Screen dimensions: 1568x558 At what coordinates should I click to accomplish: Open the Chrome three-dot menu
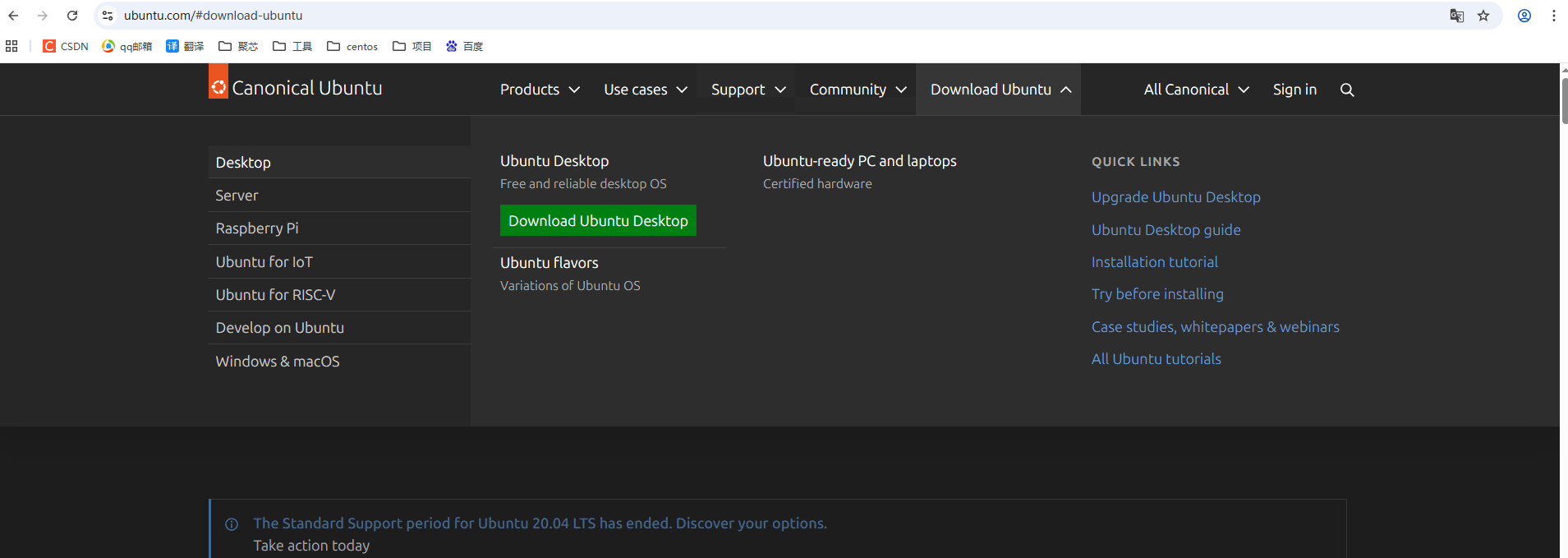[x=1554, y=16]
